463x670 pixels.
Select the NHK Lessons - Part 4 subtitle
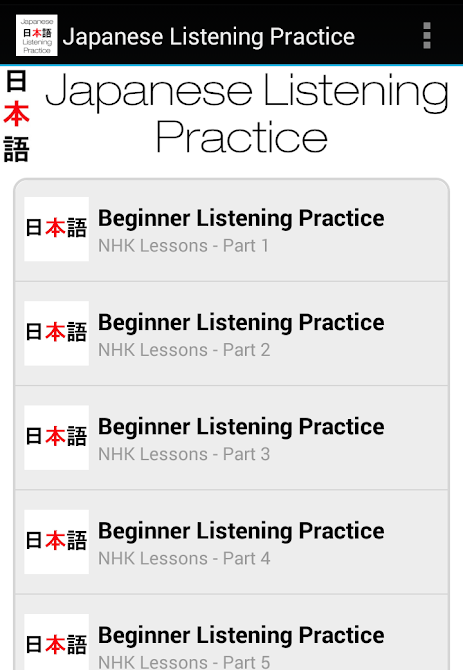[184, 558]
